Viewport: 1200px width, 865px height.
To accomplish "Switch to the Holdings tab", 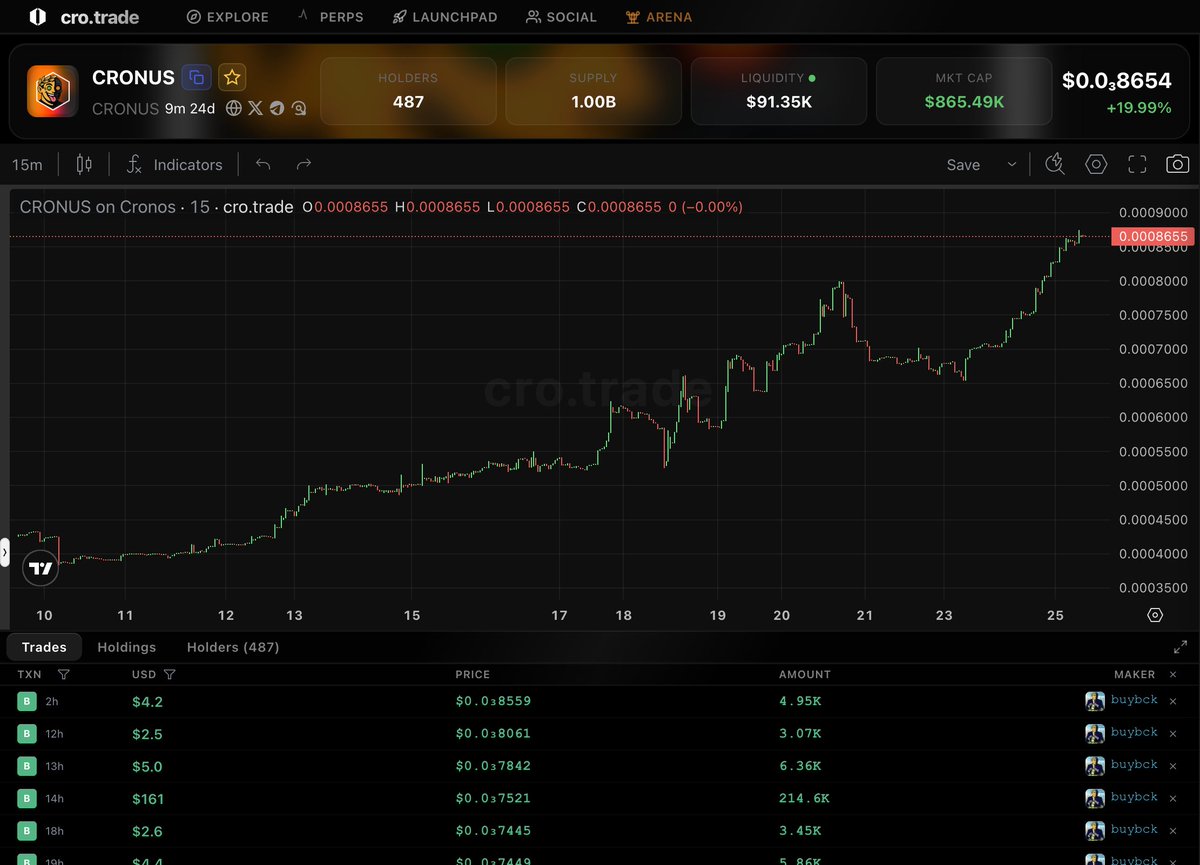I will coord(127,647).
